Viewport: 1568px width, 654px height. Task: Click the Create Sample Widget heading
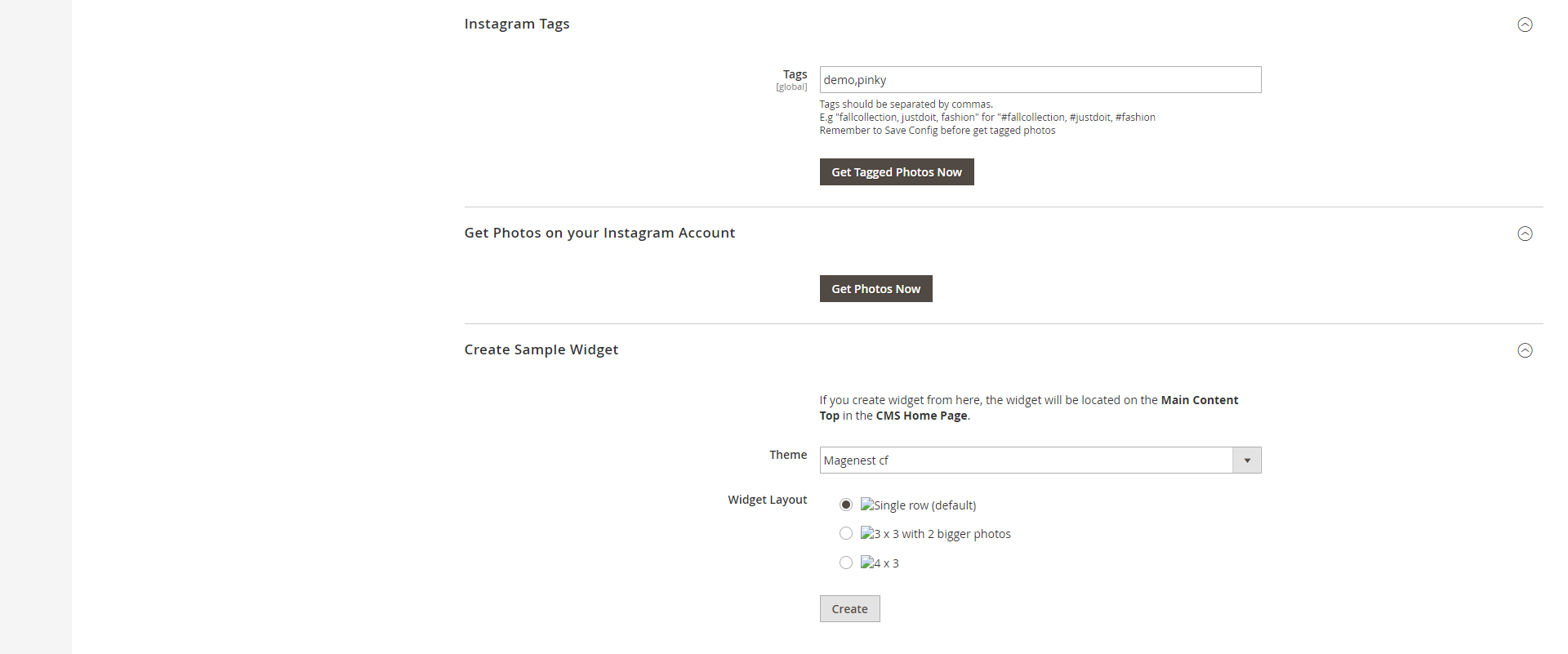[541, 349]
